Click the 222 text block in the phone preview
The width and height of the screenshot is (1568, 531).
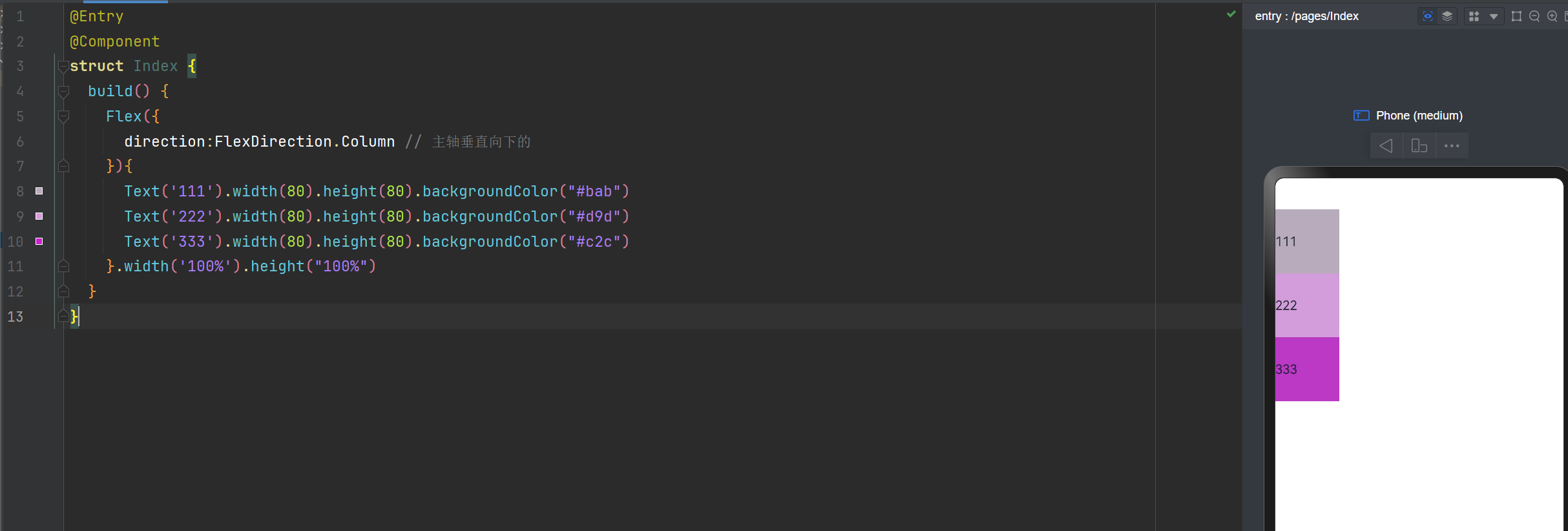pos(1306,305)
